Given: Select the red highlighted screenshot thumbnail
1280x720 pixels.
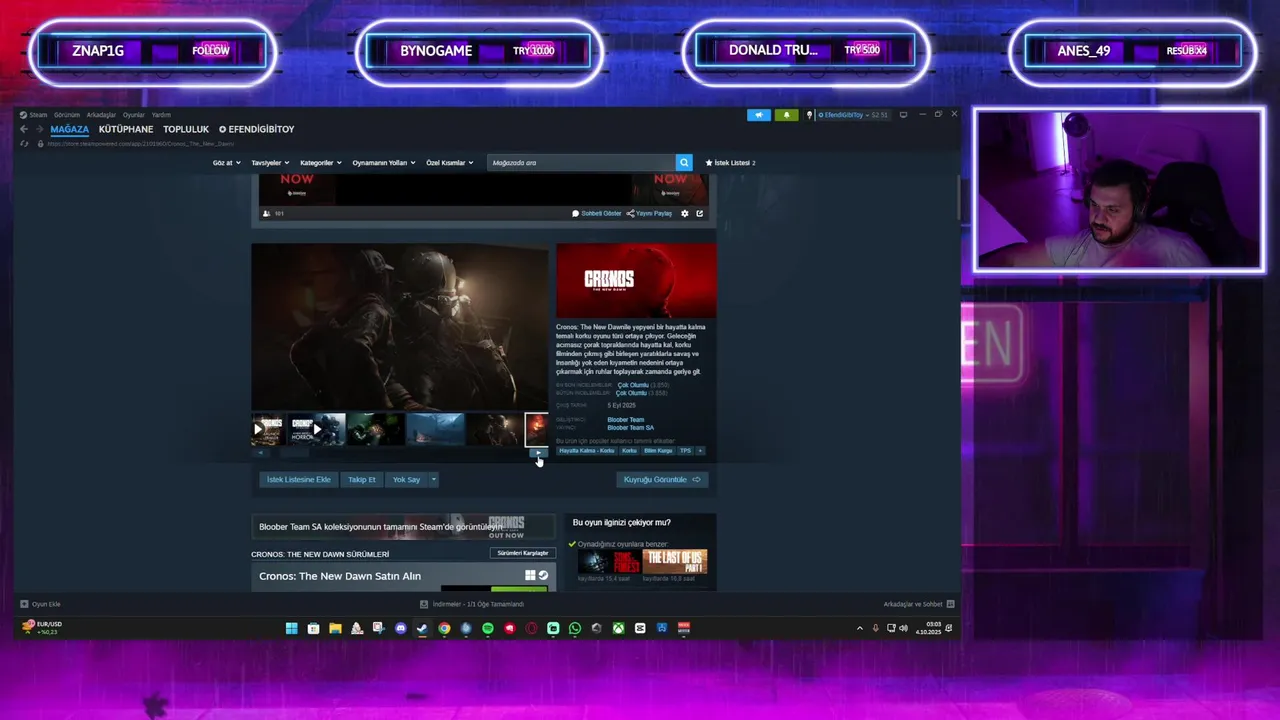Looking at the screenshot, I should coord(537,429).
